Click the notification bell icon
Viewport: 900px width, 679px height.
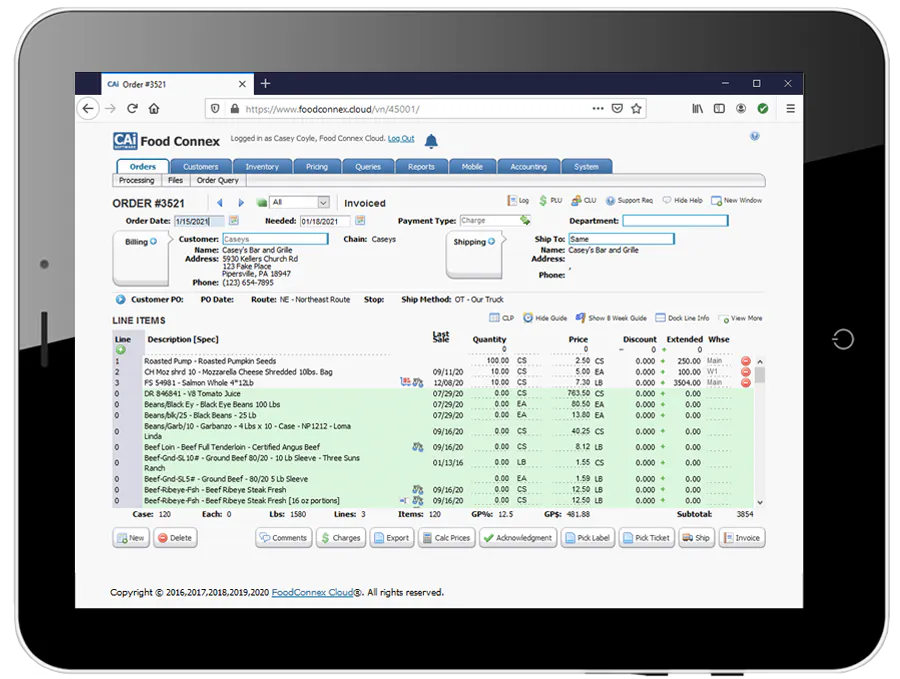coord(431,141)
